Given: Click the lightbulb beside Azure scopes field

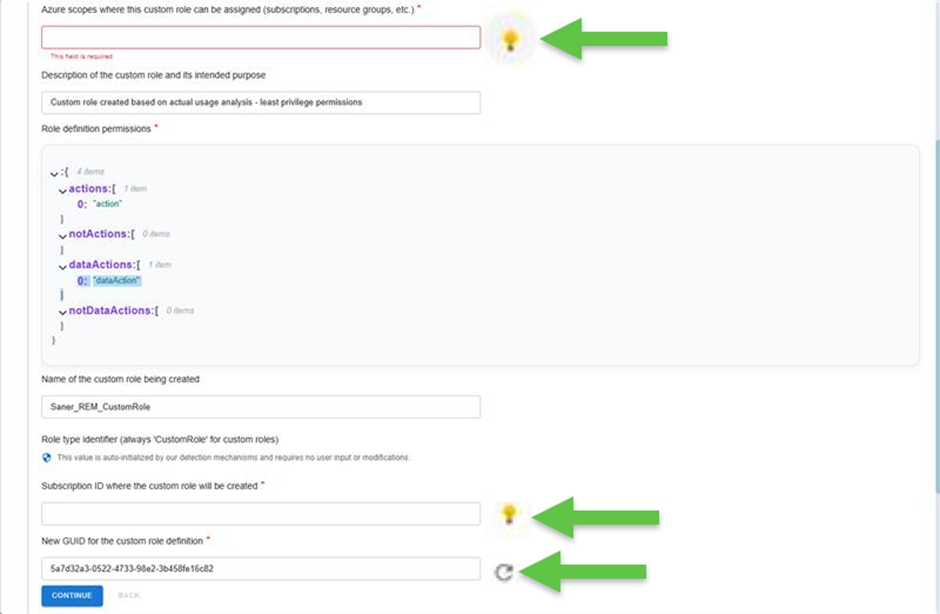Looking at the screenshot, I should 511,40.
